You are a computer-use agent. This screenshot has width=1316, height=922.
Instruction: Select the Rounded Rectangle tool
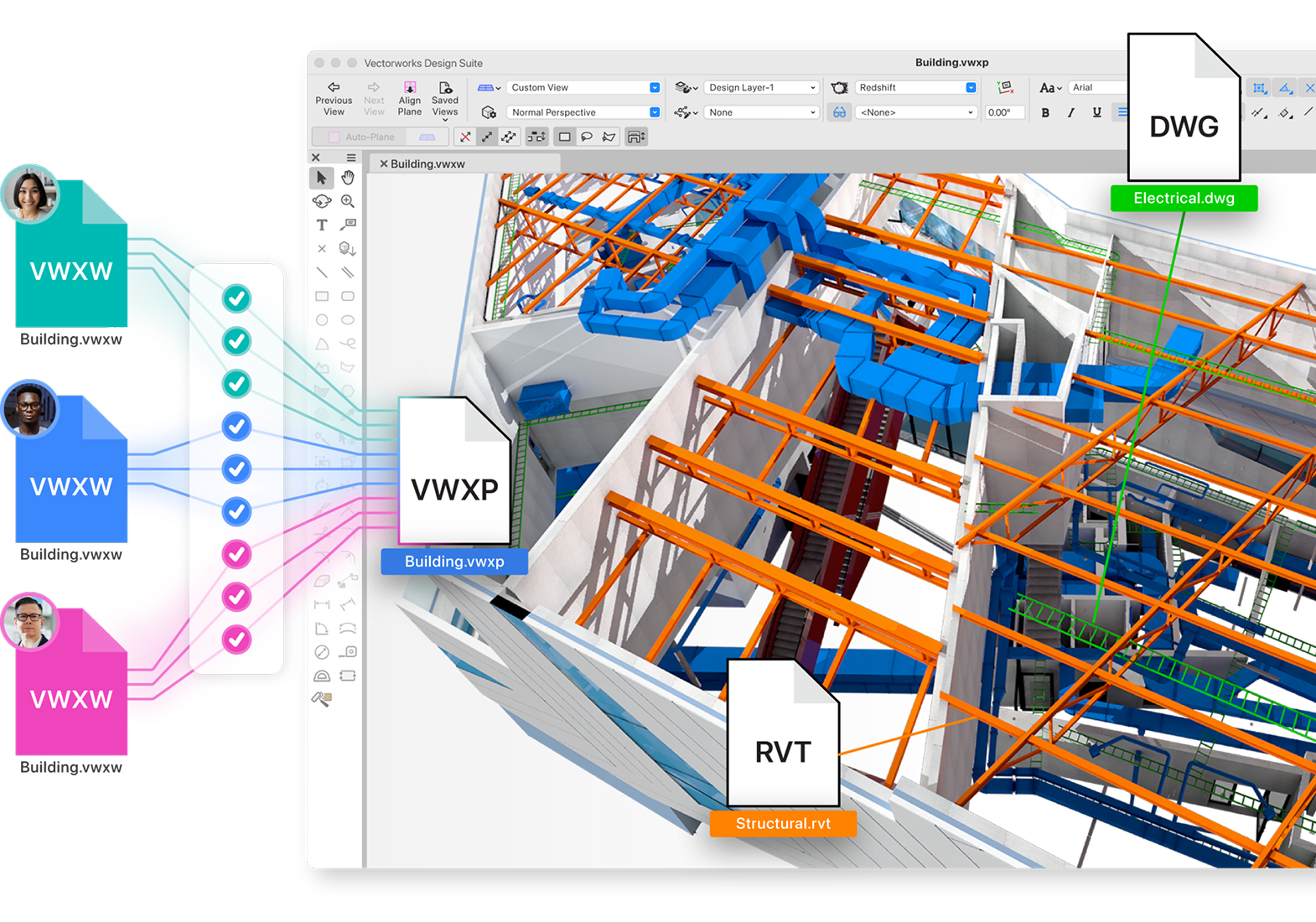[348, 296]
